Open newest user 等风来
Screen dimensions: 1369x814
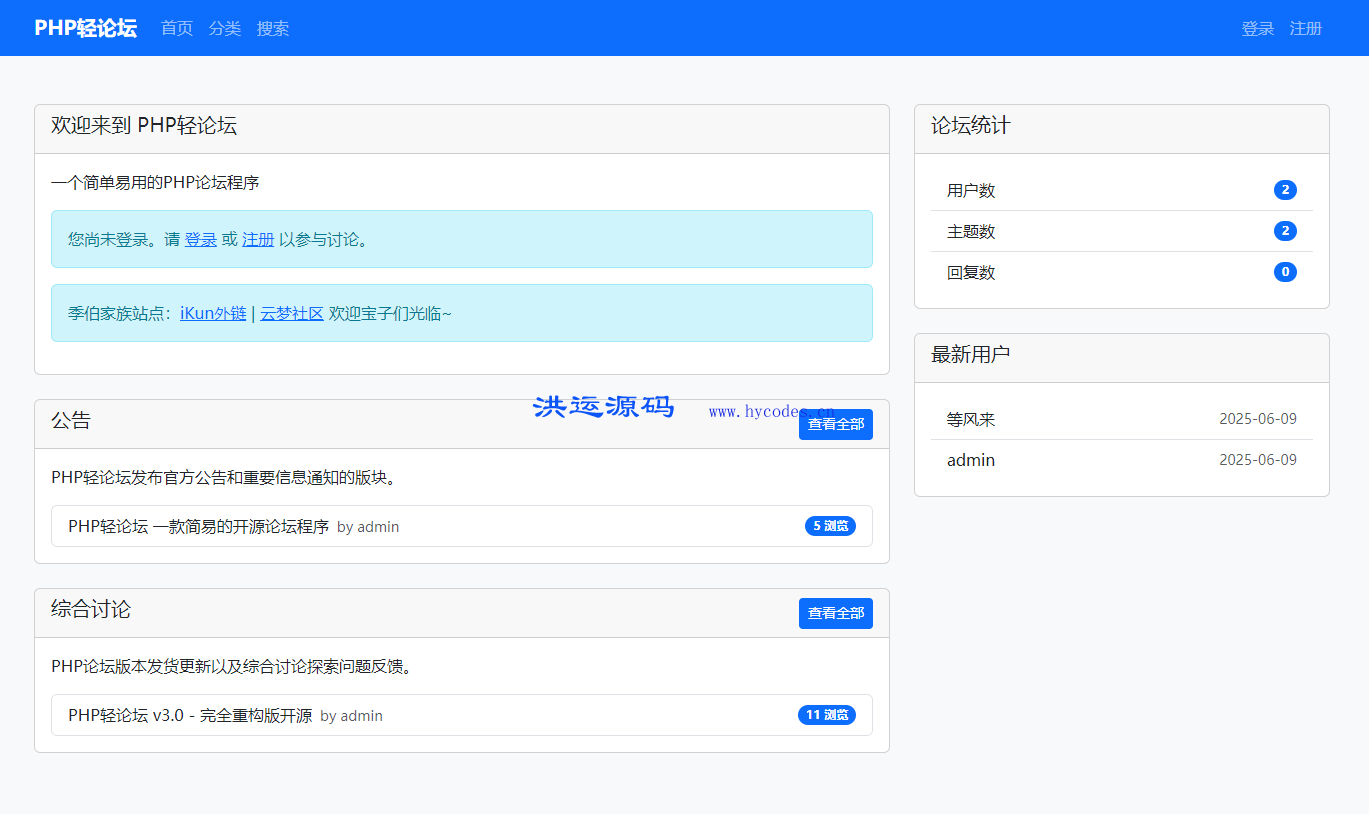971,419
